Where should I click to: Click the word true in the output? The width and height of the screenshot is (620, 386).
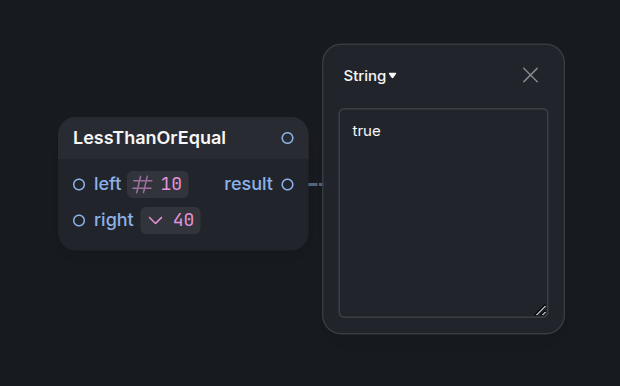[366, 131]
